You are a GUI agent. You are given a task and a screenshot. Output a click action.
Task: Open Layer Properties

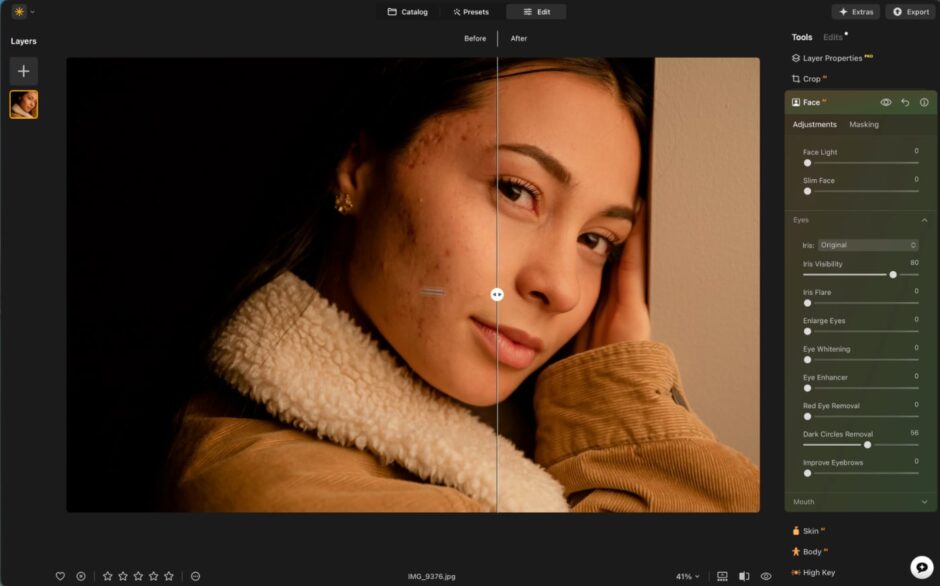(833, 57)
